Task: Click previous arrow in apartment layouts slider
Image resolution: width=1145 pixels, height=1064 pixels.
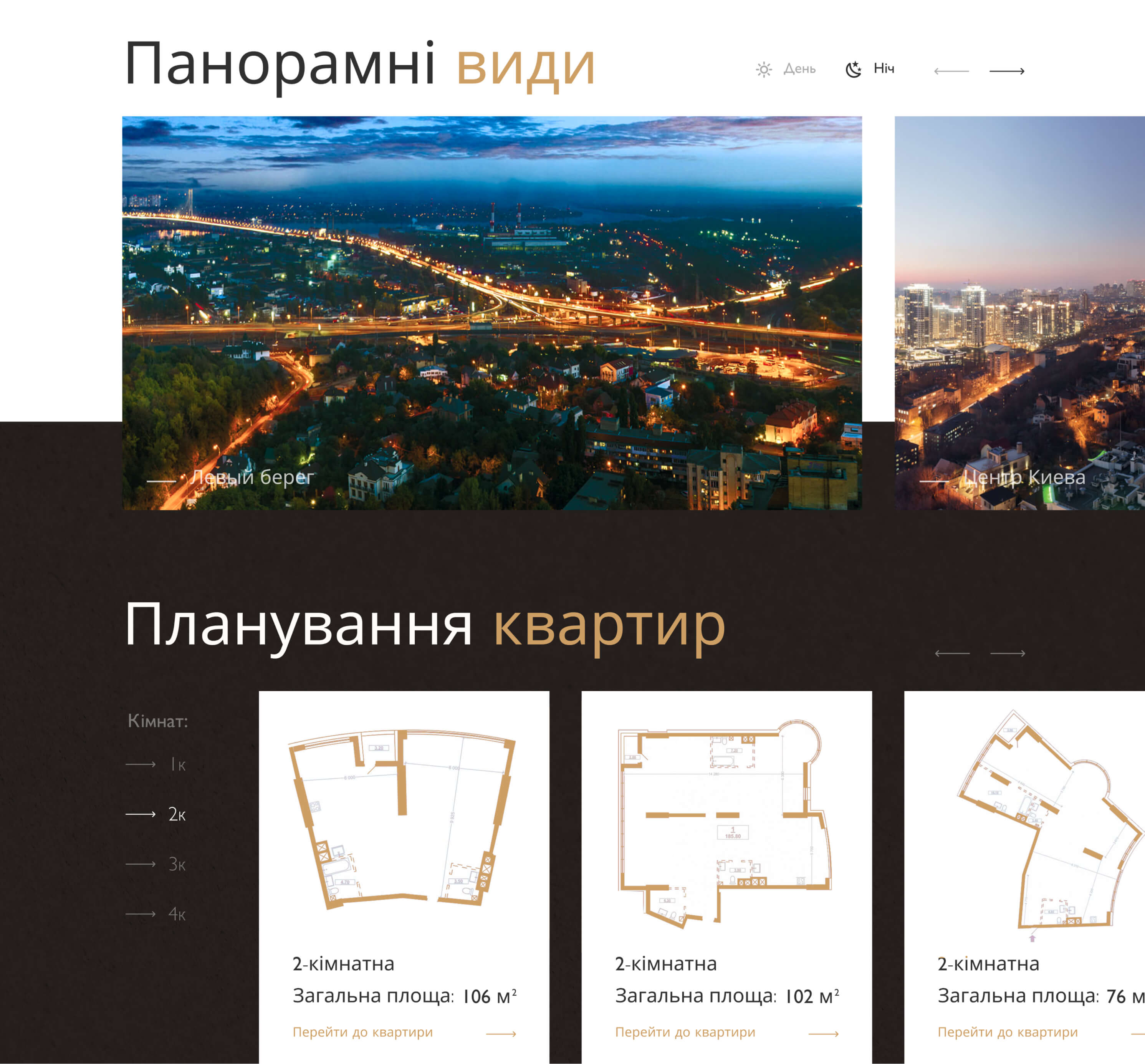Action: click(952, 653)
